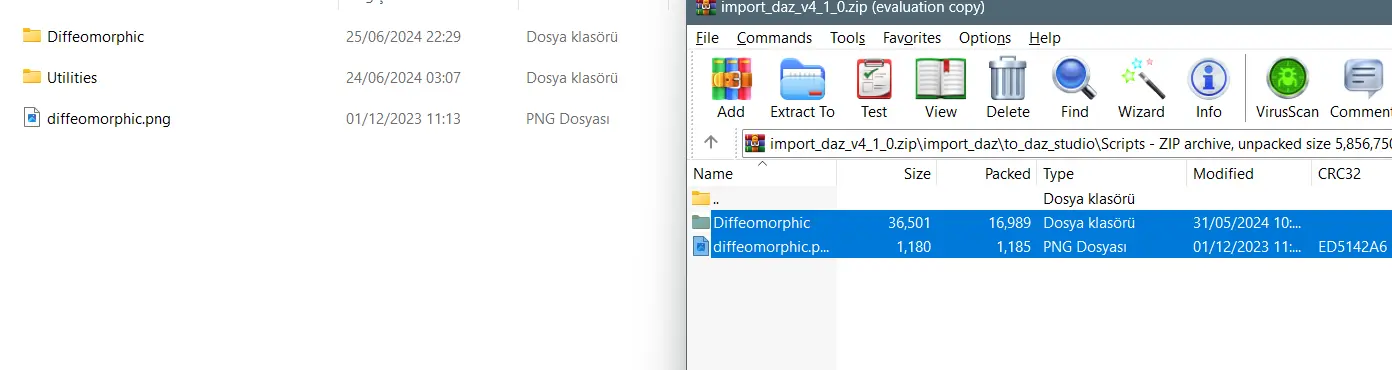Select the '..' parent row in WinRAR
Image resolution: width=1392 pixels, height=370 pixels.
click(1040, 198)
